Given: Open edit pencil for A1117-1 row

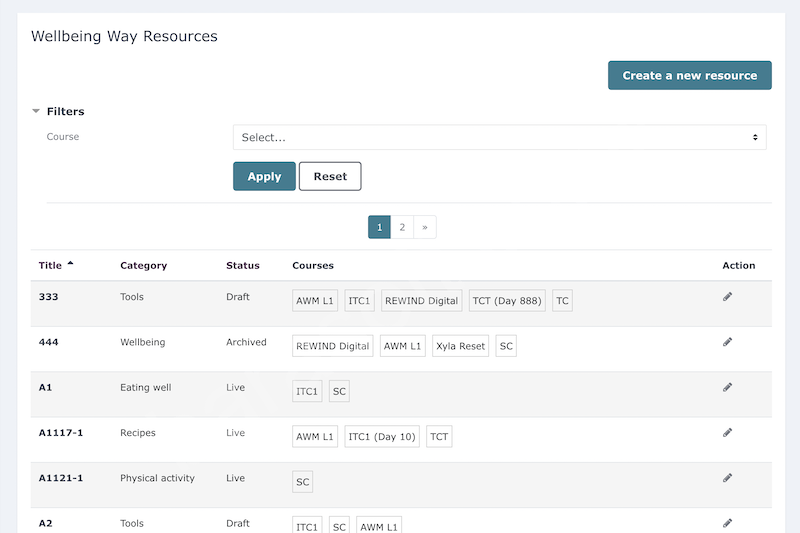Looking at the screenshot, I should coord(728,433).
